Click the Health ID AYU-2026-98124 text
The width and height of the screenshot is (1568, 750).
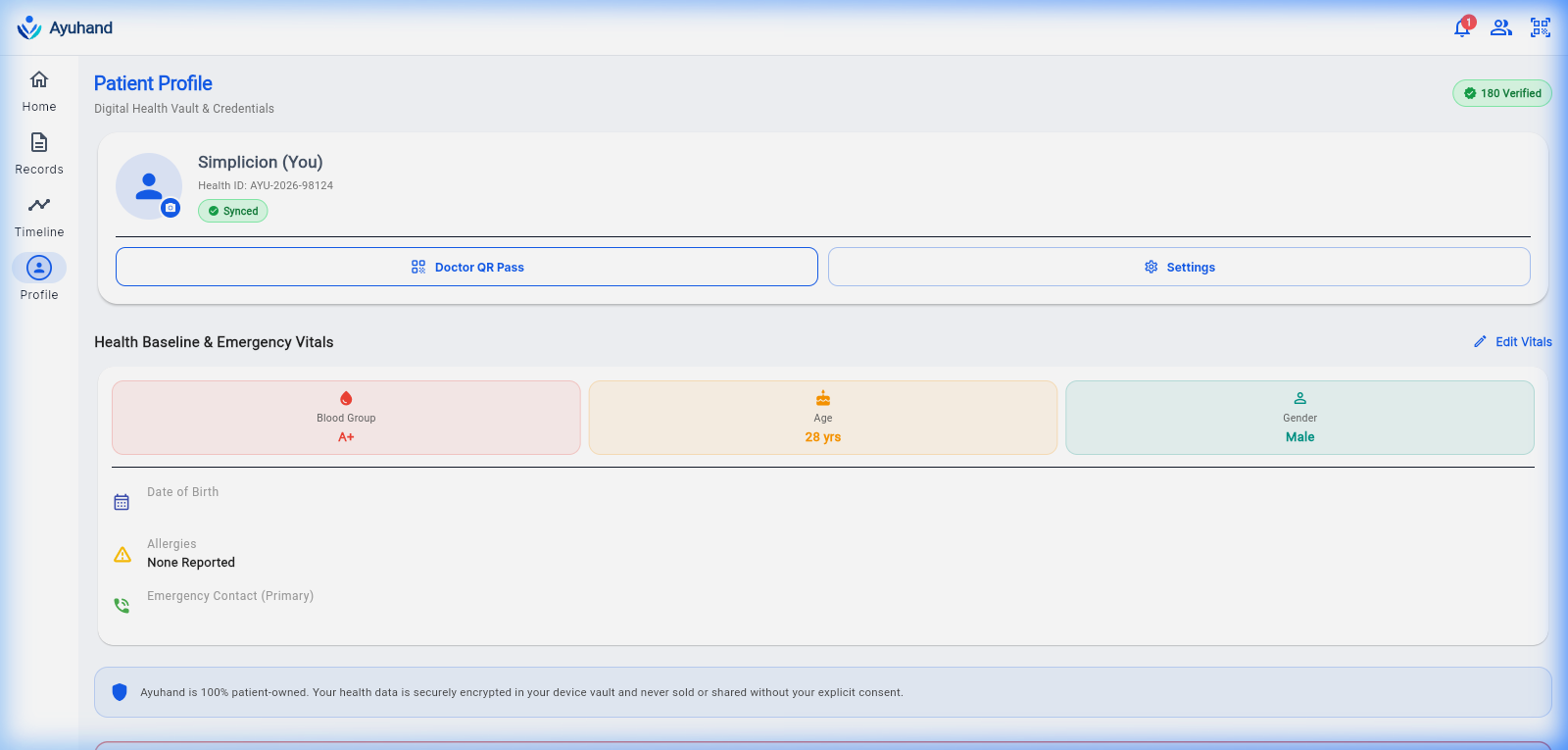click(266, 185)
